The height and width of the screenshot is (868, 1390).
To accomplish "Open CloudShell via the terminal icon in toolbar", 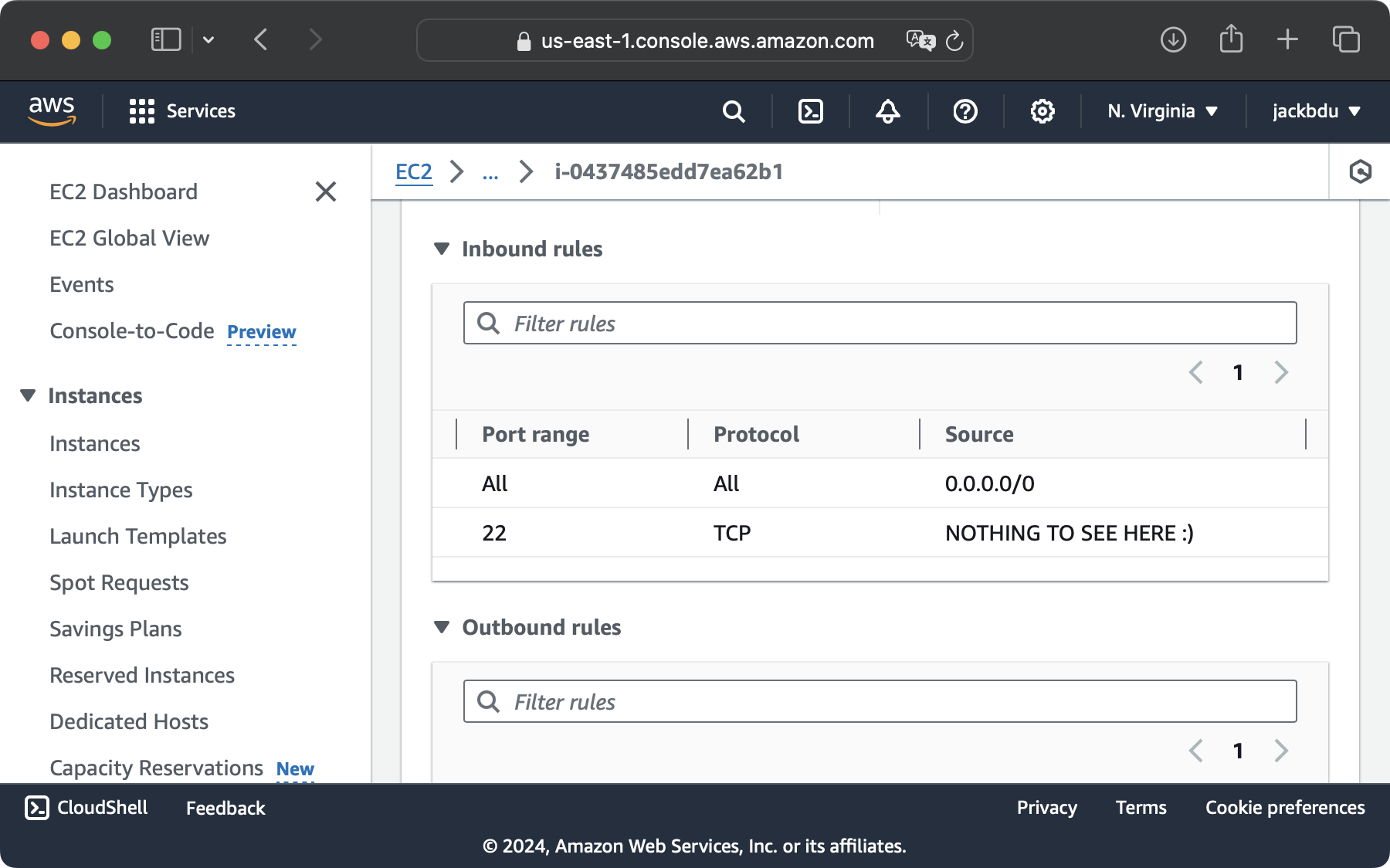I will (x=810, y=111).
